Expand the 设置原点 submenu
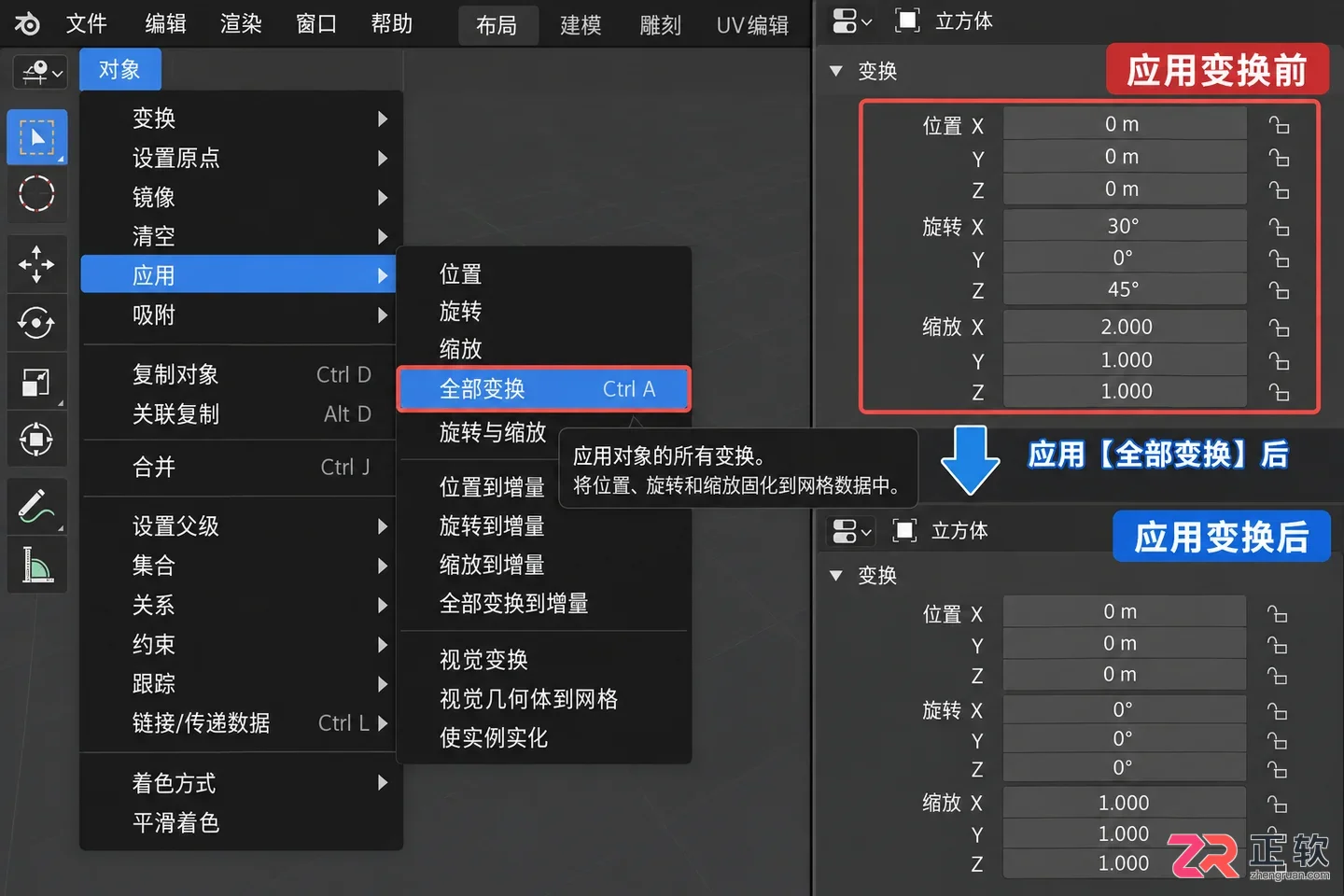Viewport: 1344px width, 896px height. click(242, 158)
